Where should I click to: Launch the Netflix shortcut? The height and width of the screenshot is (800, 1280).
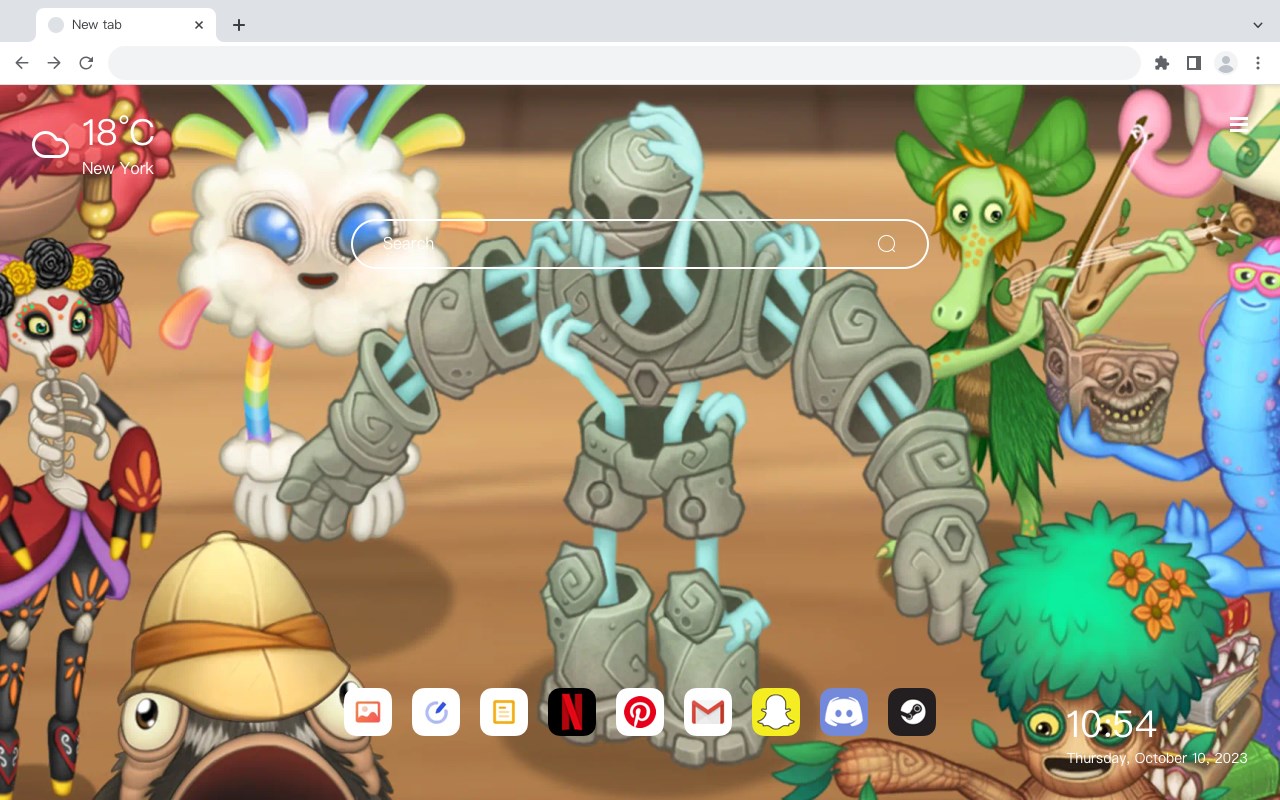[x=572, y=712]
